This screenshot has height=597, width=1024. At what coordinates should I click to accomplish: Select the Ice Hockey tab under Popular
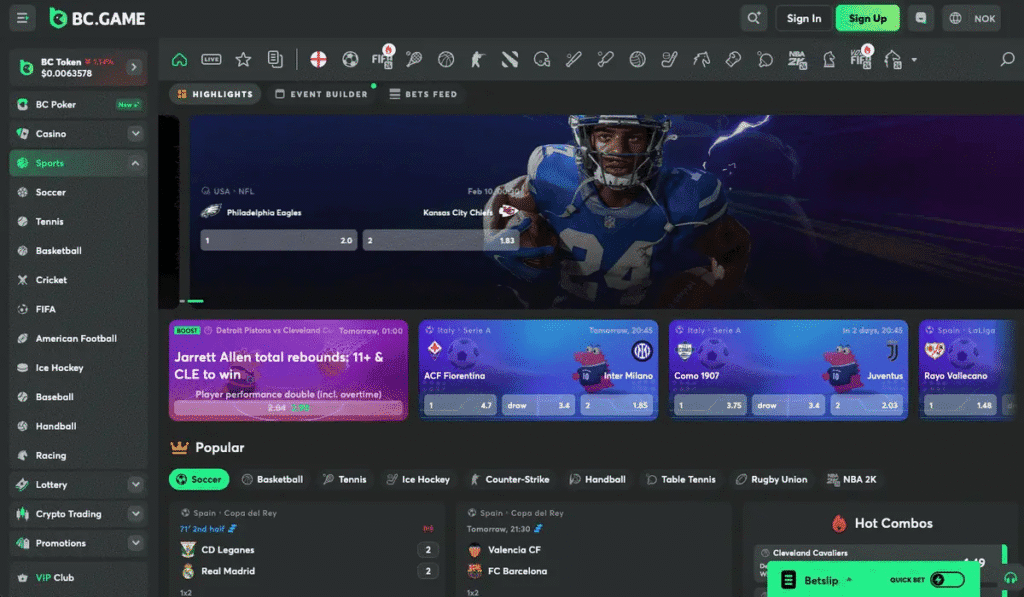pyautogui.click(x=418, y=479)
